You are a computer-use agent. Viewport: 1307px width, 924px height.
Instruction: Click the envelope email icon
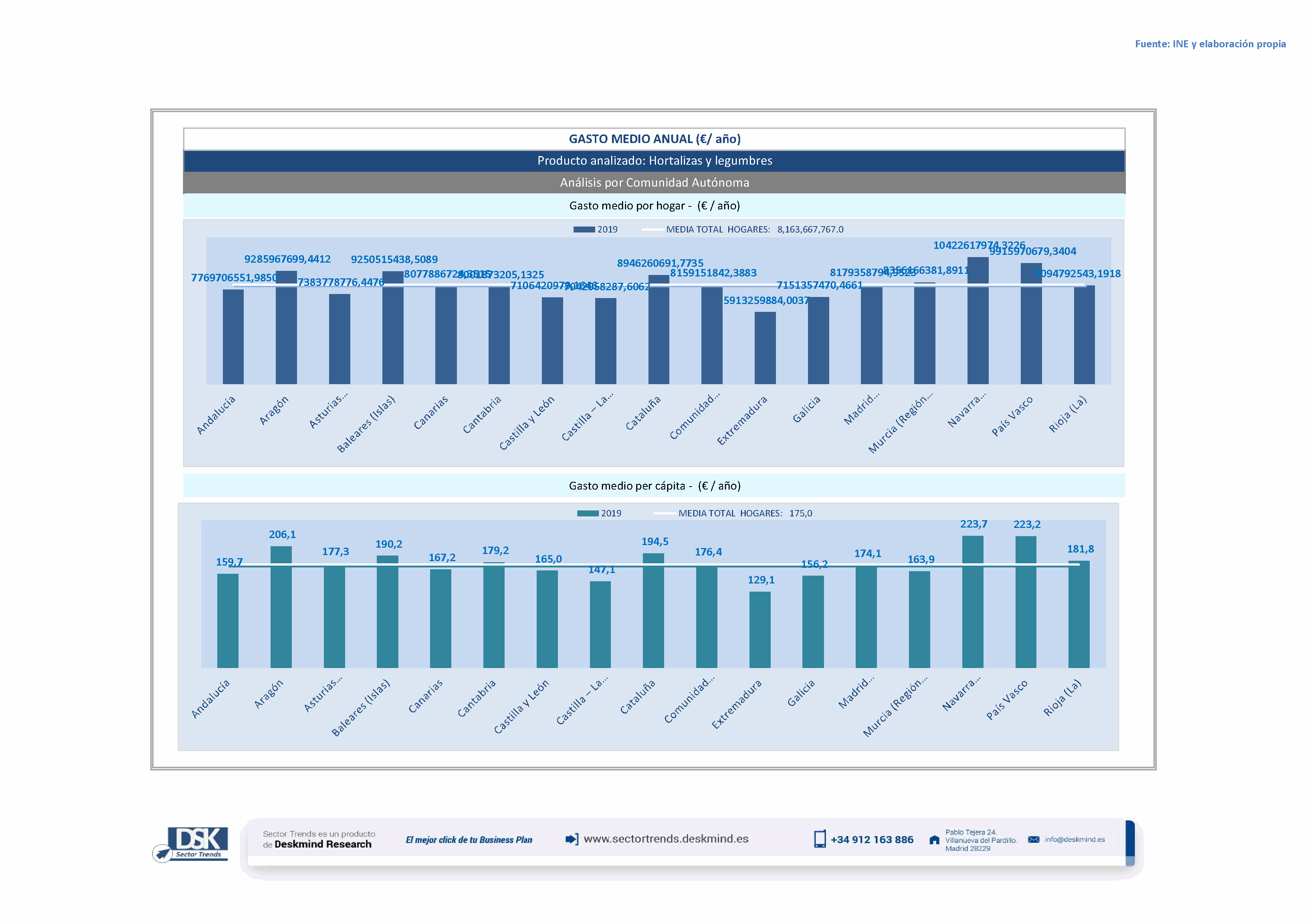[1034, 839]
